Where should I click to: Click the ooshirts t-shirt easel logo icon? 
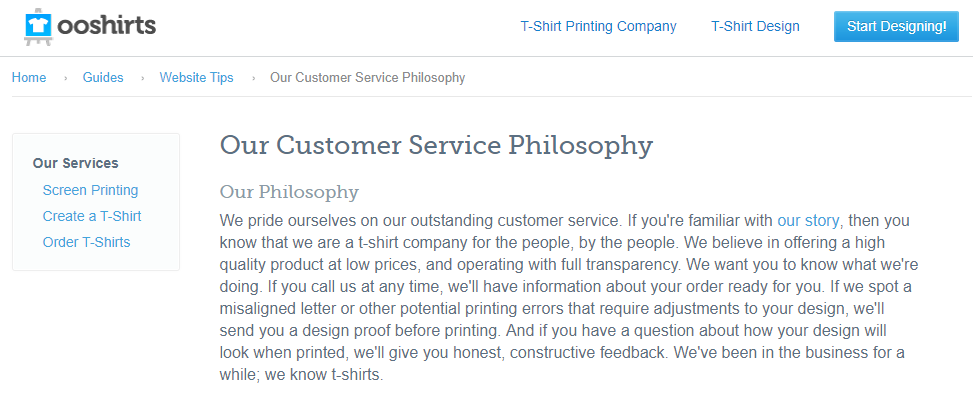click(x=39, y=27)
